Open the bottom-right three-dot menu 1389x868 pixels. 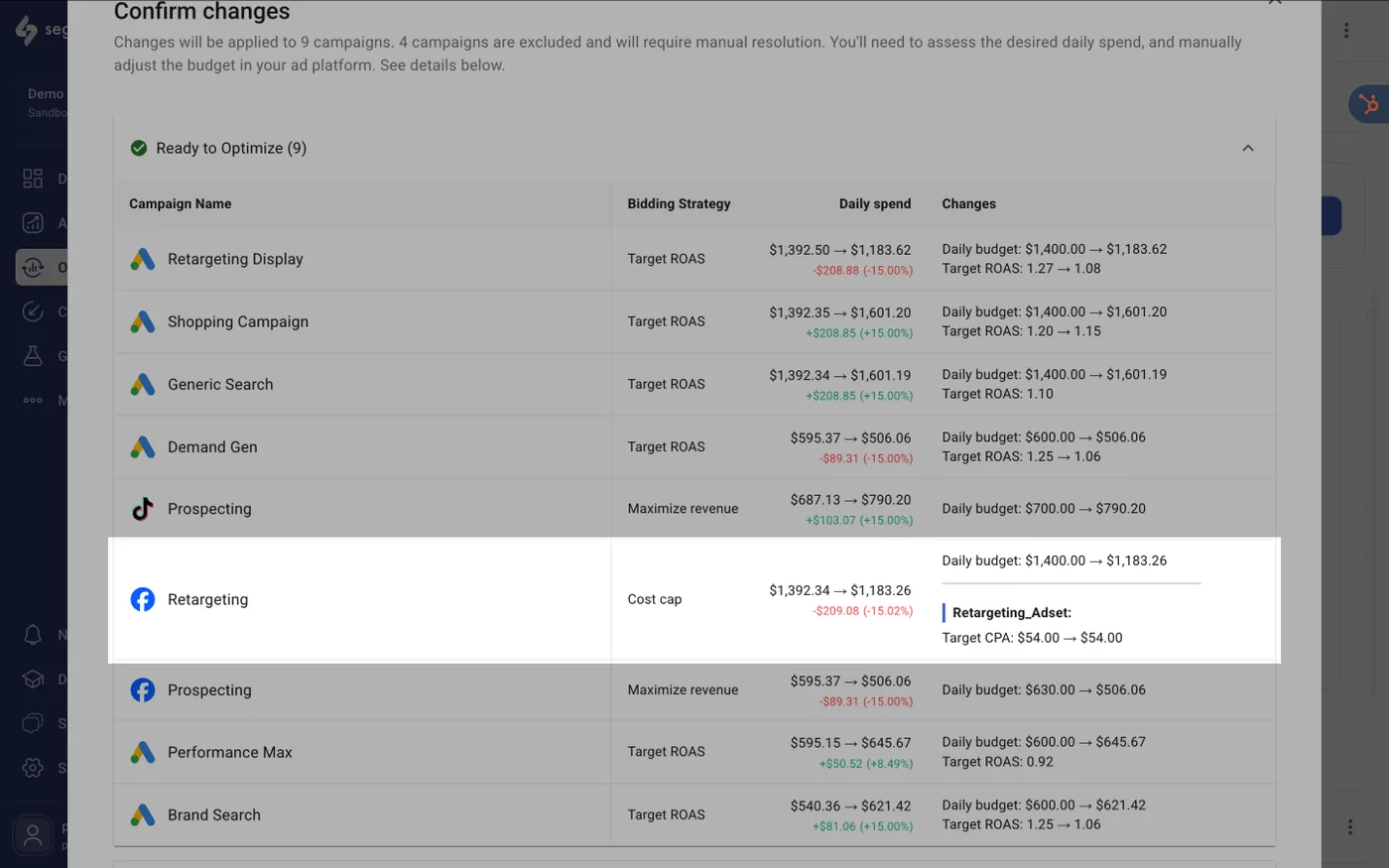tap(1349, 825)
